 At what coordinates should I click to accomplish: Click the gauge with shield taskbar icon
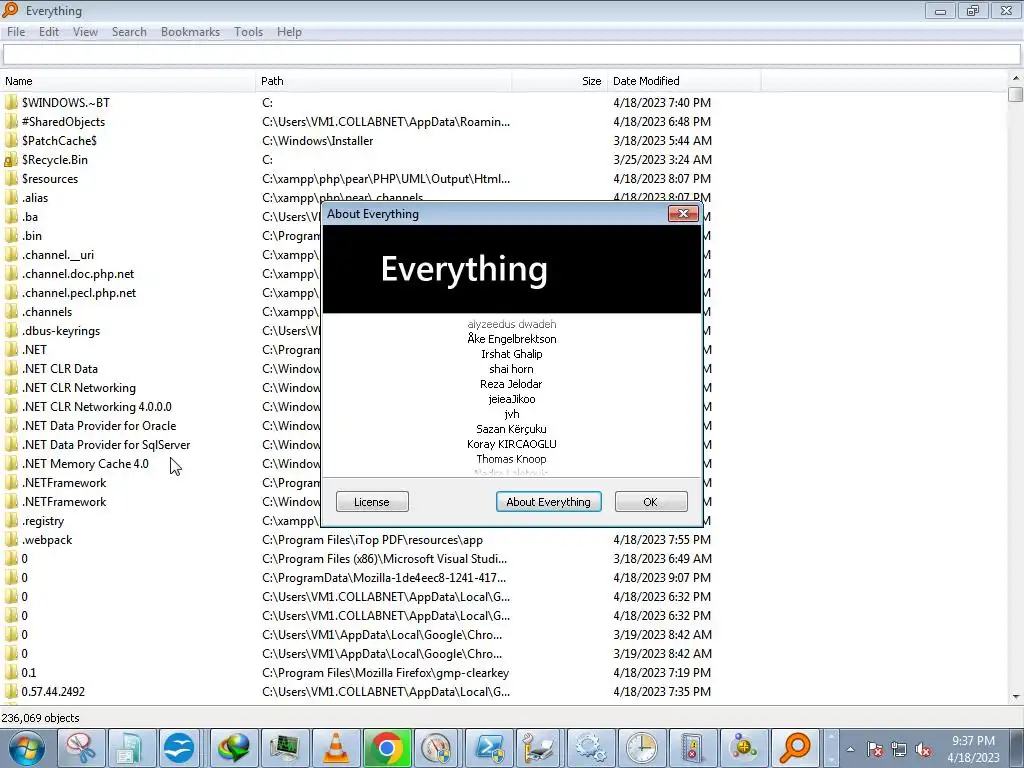(438, 748)
